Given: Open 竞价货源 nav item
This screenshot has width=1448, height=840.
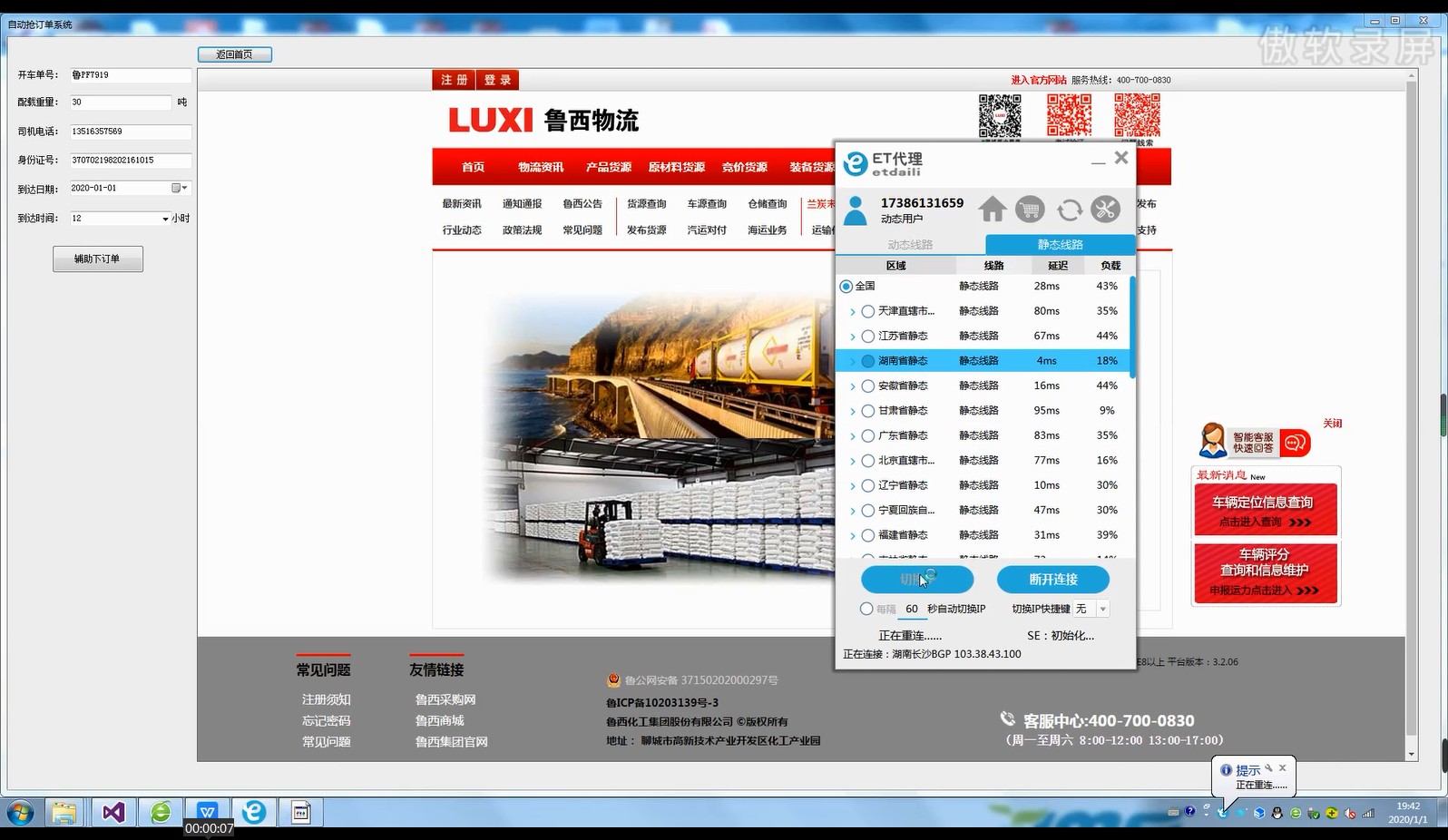Looking at the screenshot, I should [745, 167].
